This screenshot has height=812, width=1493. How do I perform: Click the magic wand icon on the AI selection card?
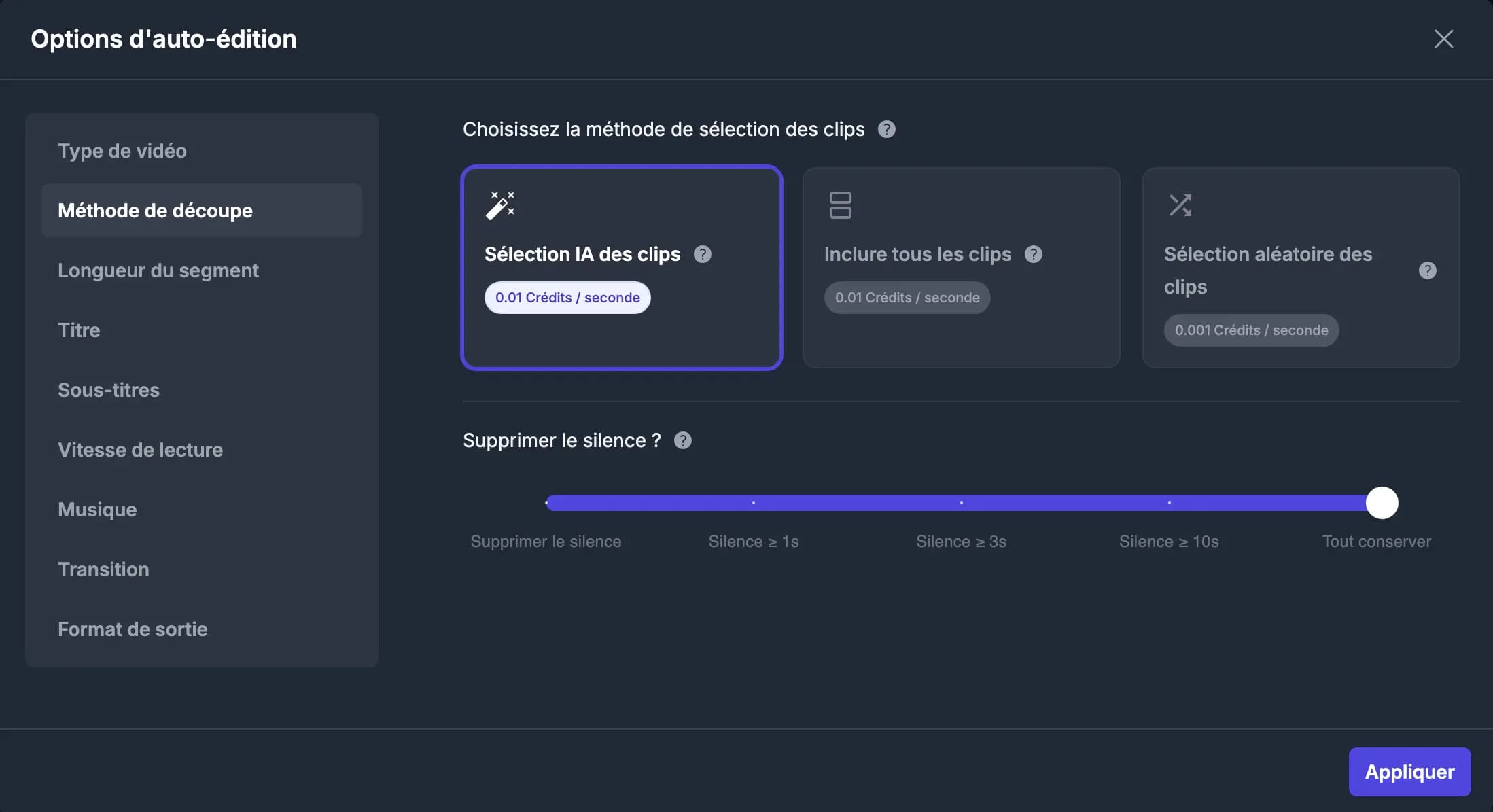tap(500, 205)
